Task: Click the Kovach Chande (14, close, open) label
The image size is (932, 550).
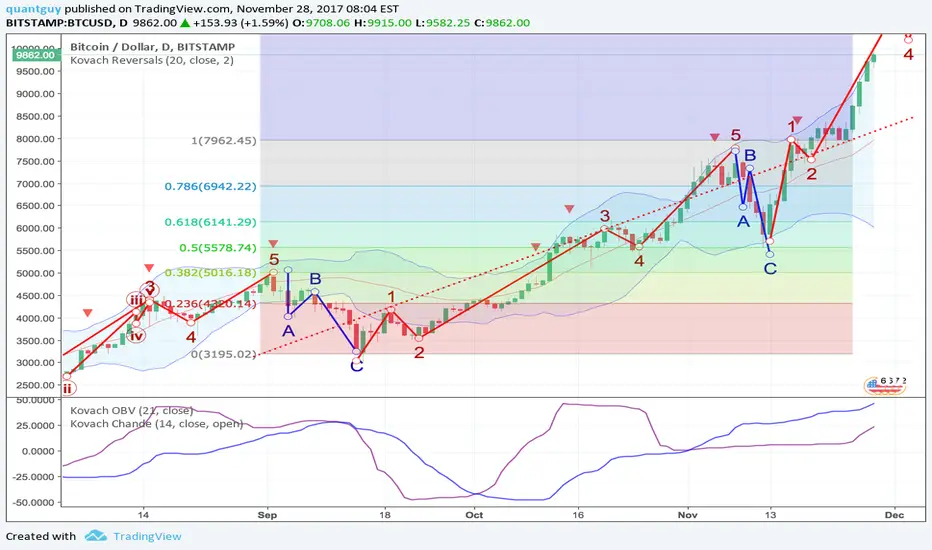Action: pyautogui.click(x=156, y=424)
